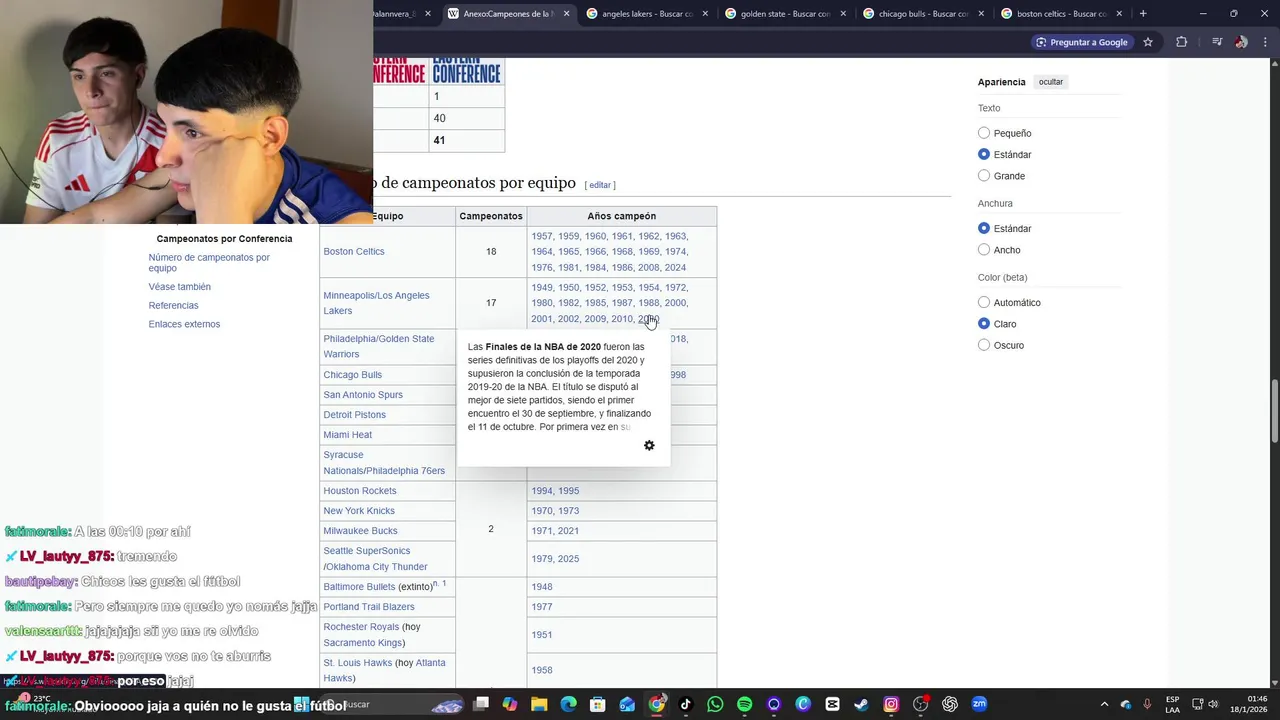Open the Portland Trail Blazers 1977 link

542,607
